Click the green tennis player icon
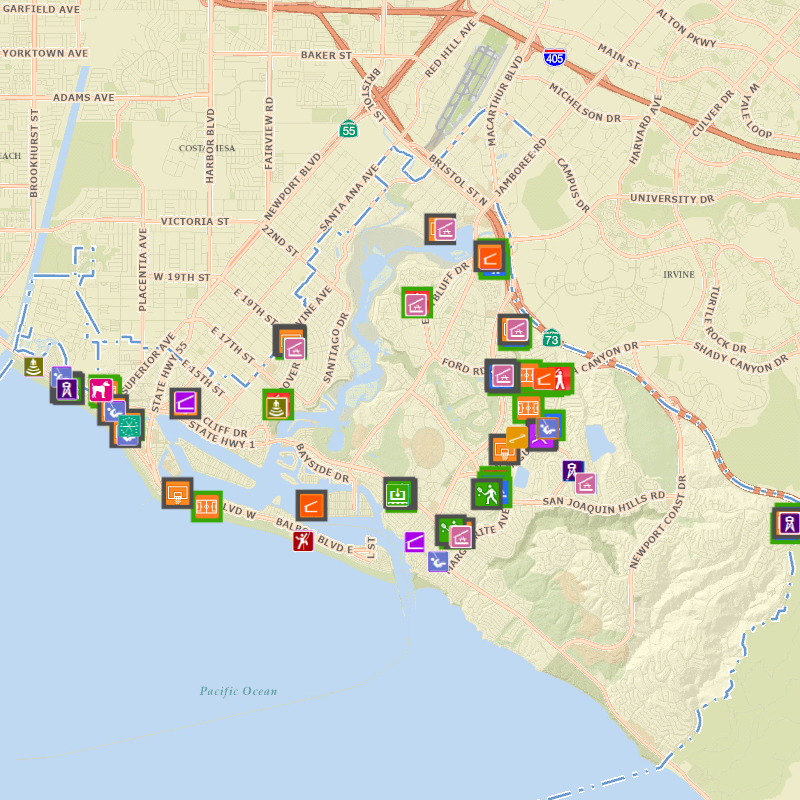The height and width of the screenshot is (800, 800). click(487, 493)
